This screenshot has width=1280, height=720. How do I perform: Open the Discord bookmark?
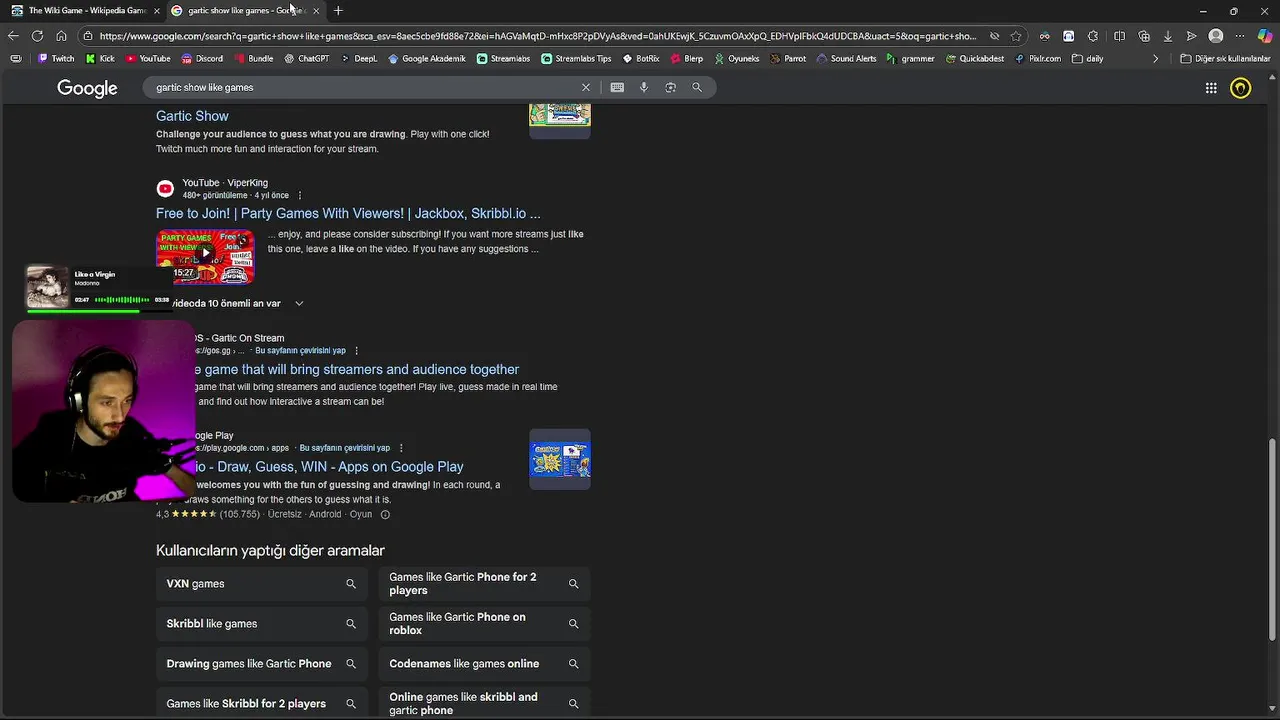point(202,58)
